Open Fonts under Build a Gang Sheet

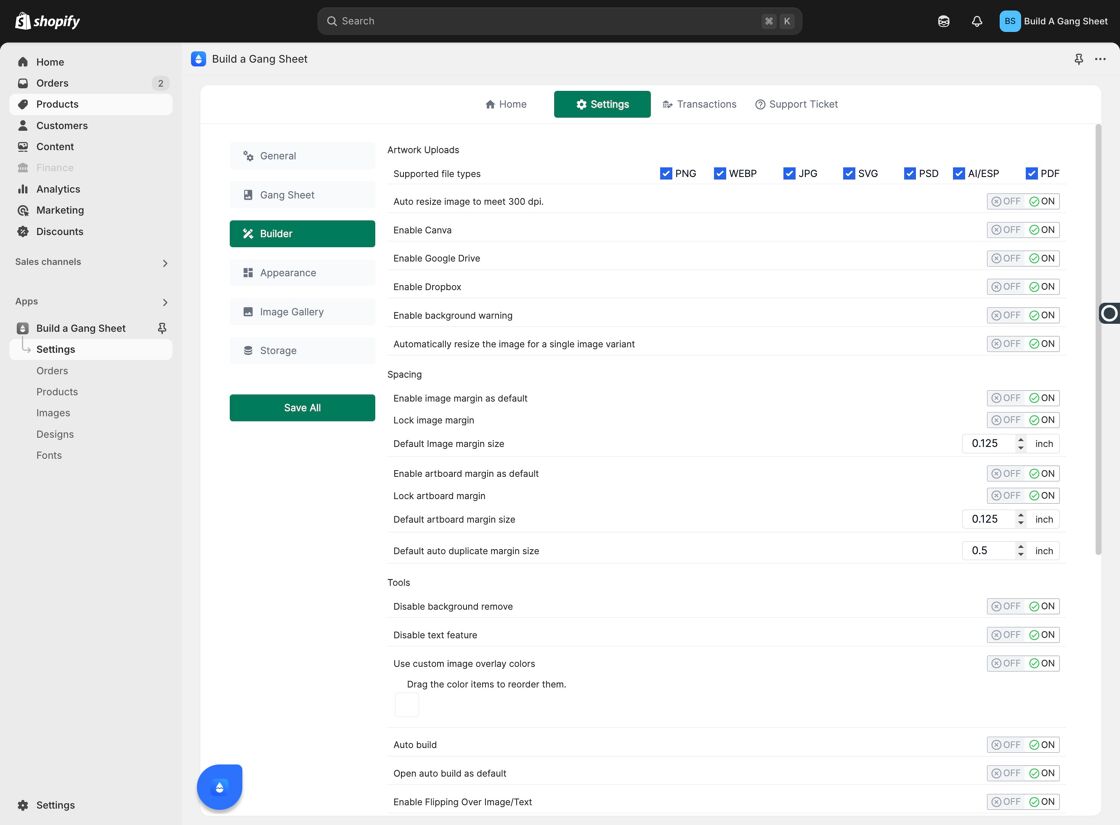(x=49, y=456)
